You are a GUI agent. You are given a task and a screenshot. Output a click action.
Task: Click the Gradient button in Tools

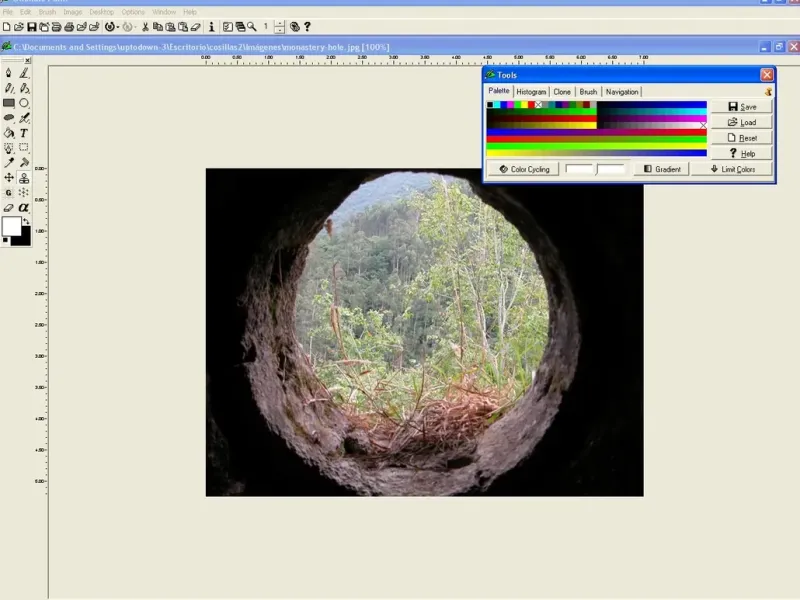point(662,169)
